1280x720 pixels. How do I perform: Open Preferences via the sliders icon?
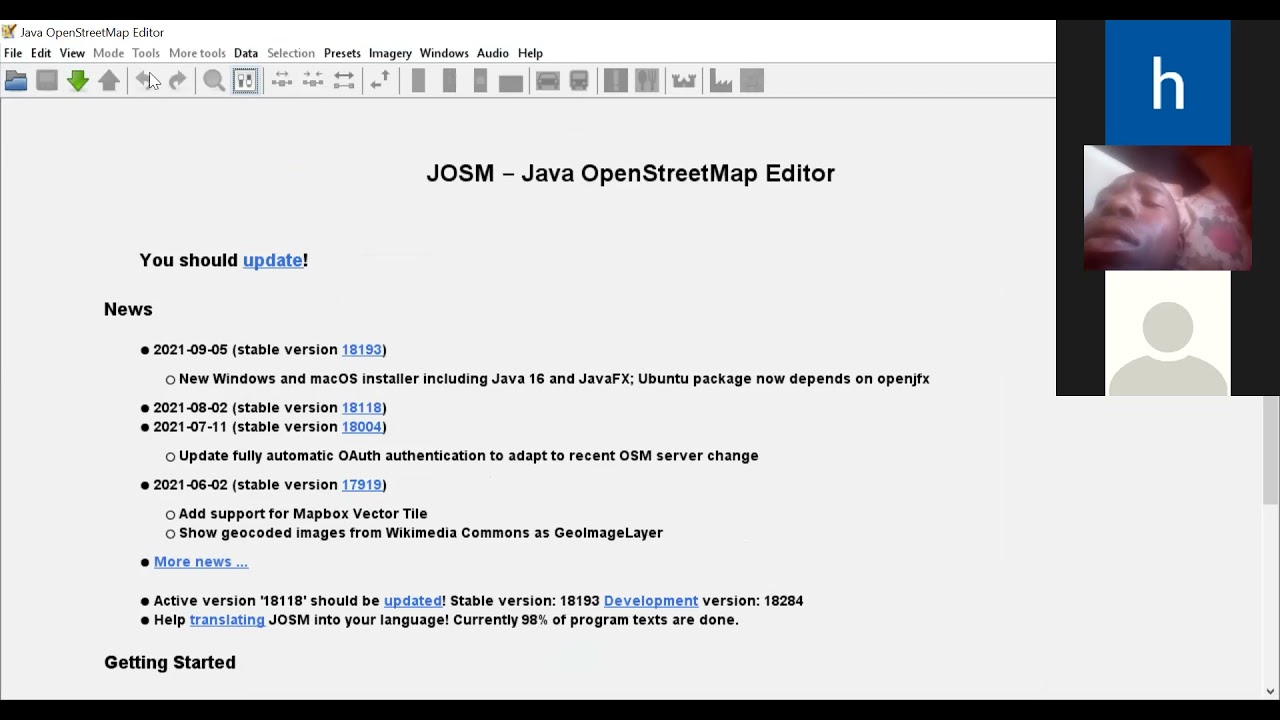click(245, 81)
